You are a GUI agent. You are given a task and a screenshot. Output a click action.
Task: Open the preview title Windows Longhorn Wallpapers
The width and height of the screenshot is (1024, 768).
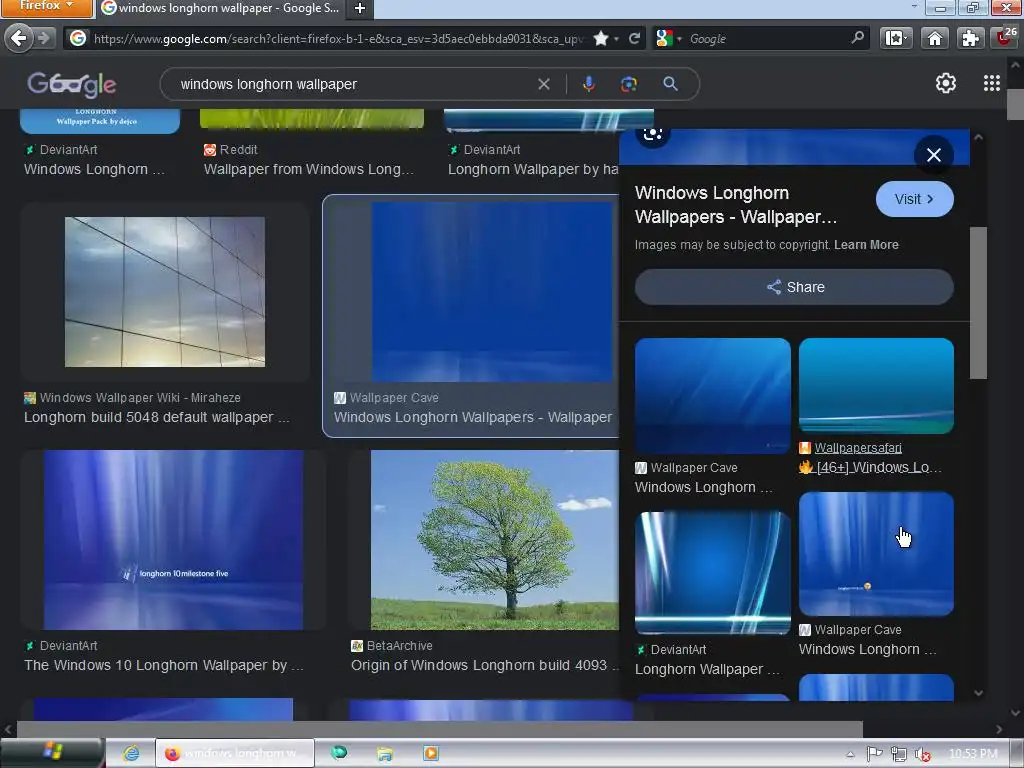[736, 204]
